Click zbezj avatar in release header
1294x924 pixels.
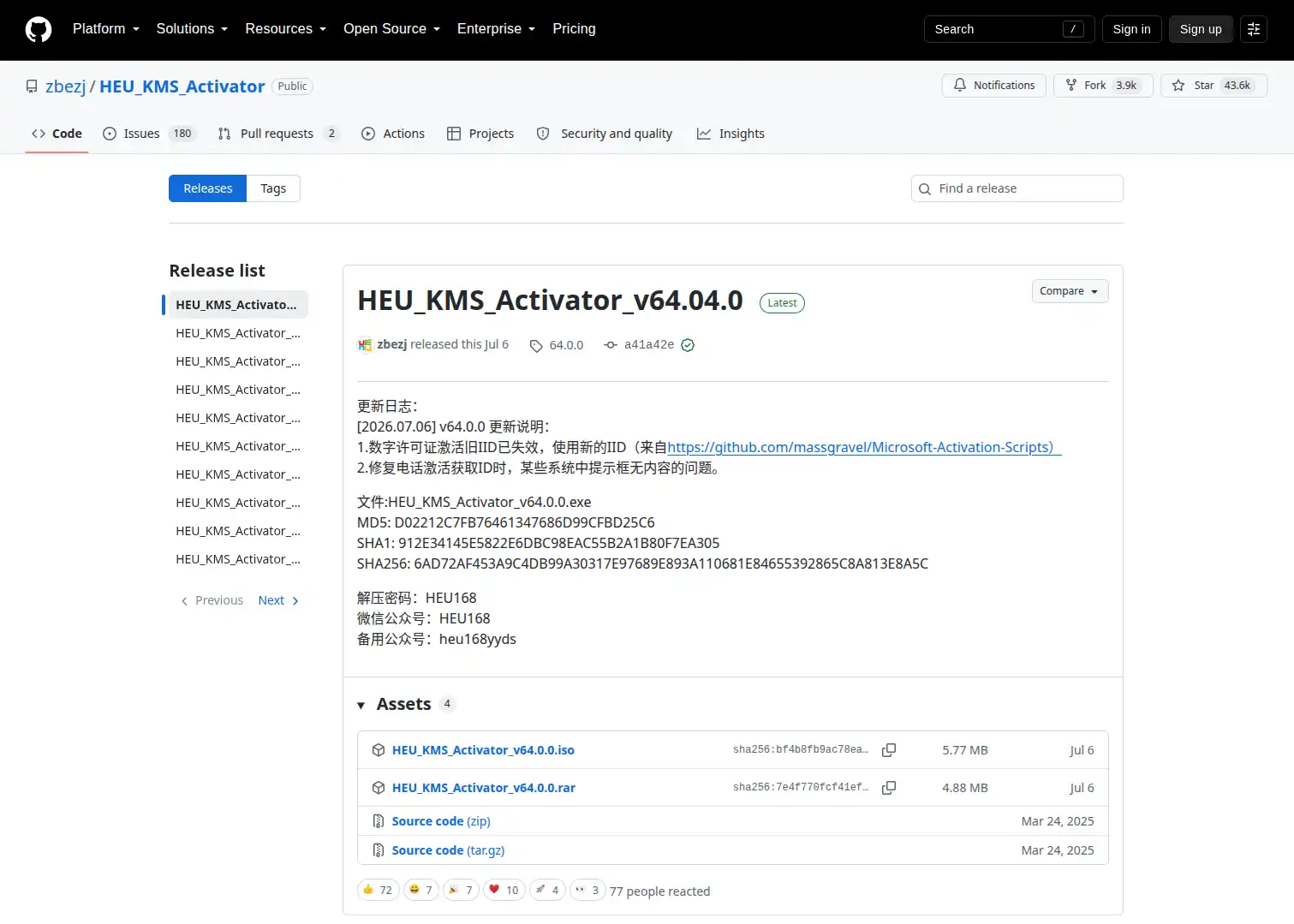point(365,345)
